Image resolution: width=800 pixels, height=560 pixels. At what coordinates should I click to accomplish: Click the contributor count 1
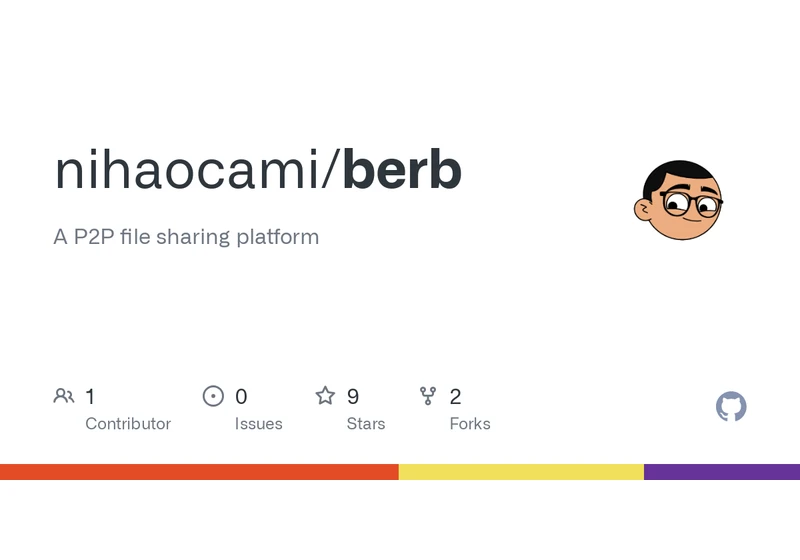pos(90,397)
